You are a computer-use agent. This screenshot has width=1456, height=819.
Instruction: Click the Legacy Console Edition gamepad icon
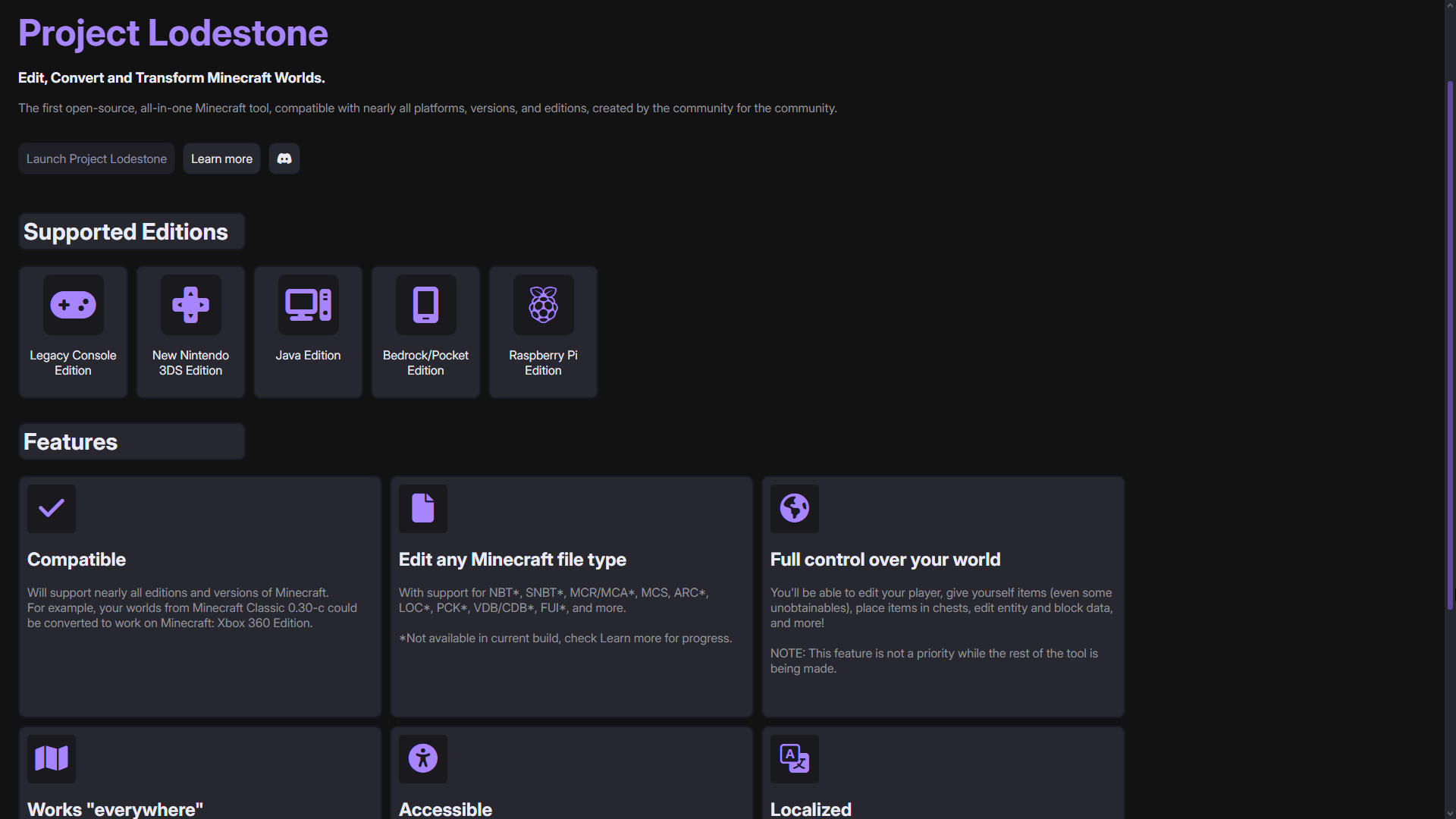(73, 305)
